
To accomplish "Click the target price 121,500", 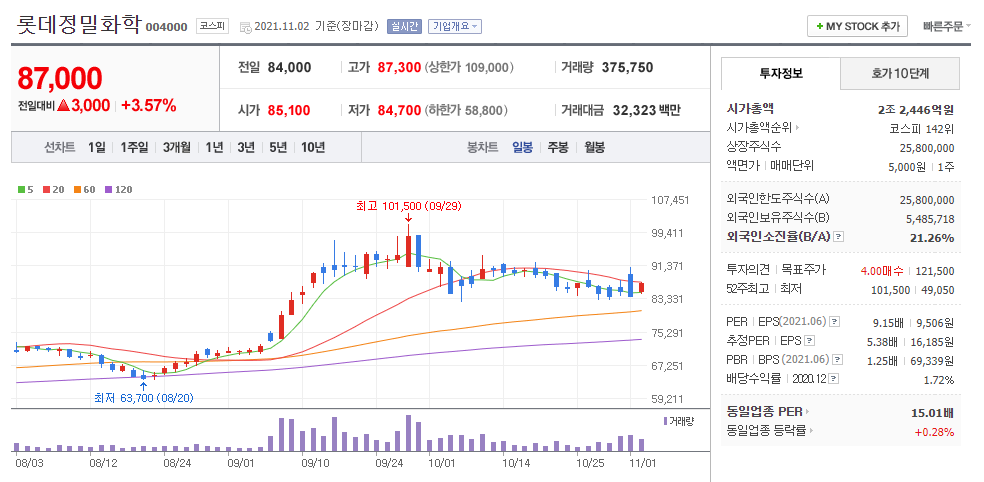I will point(935,271).
